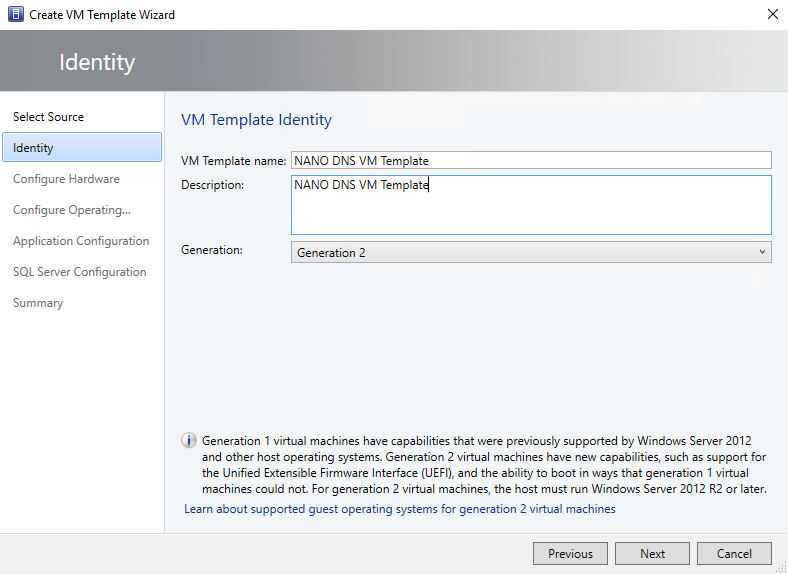The height and width of the screenshot is (574, 788).
Task: Open SQL Server Configuration step
Action: pos(79,272)
